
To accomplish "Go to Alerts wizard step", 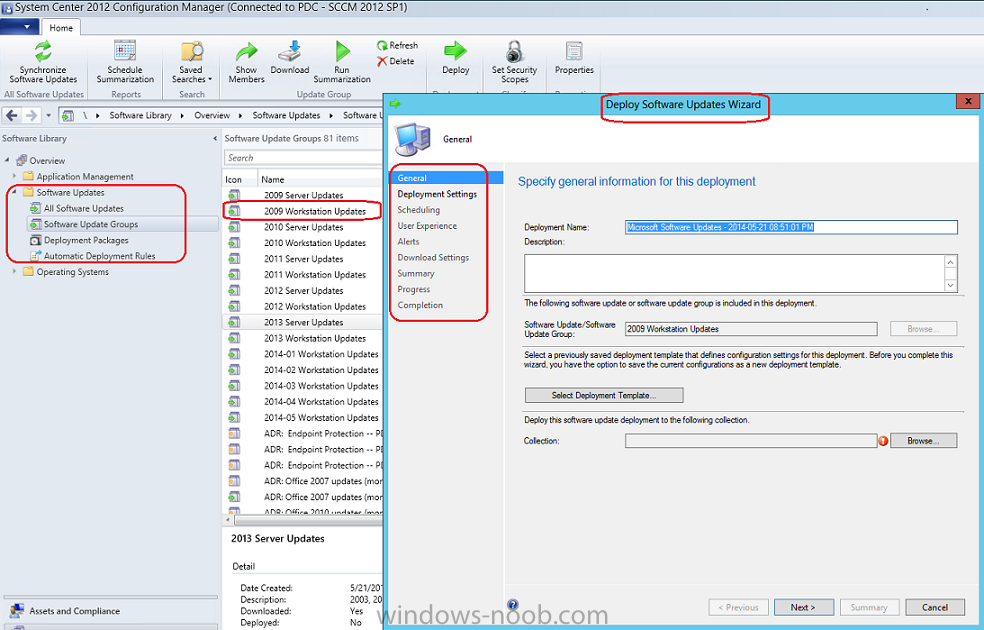I will 408,242.
